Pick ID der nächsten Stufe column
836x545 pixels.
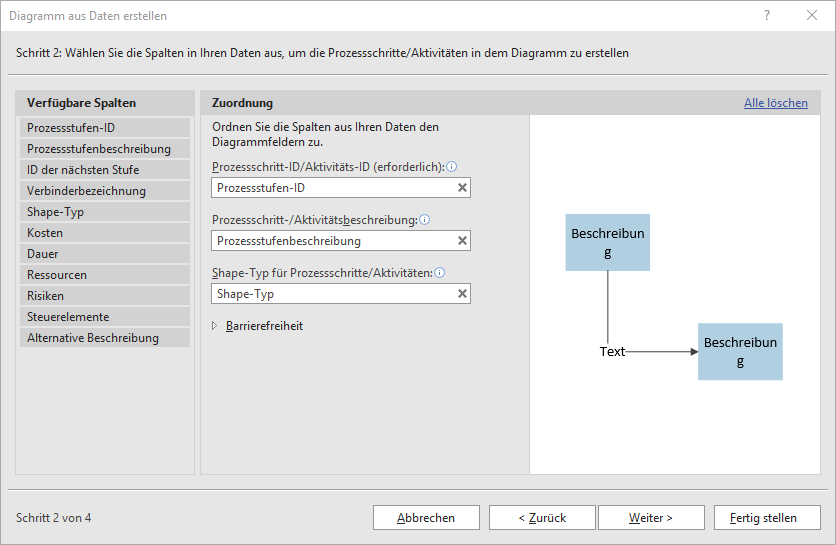[x=104, y=170]
